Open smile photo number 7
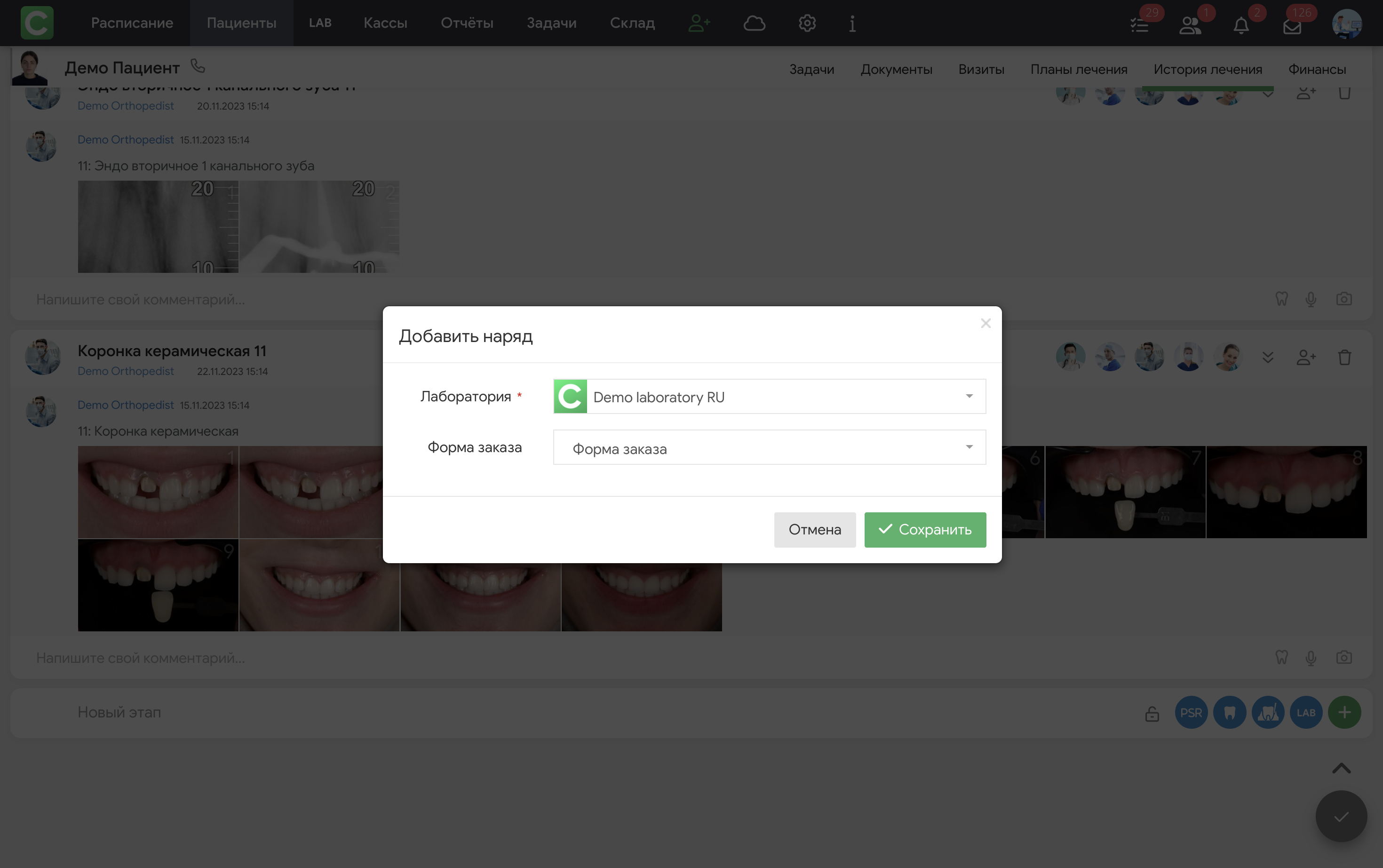 [x=1125, y=492]
